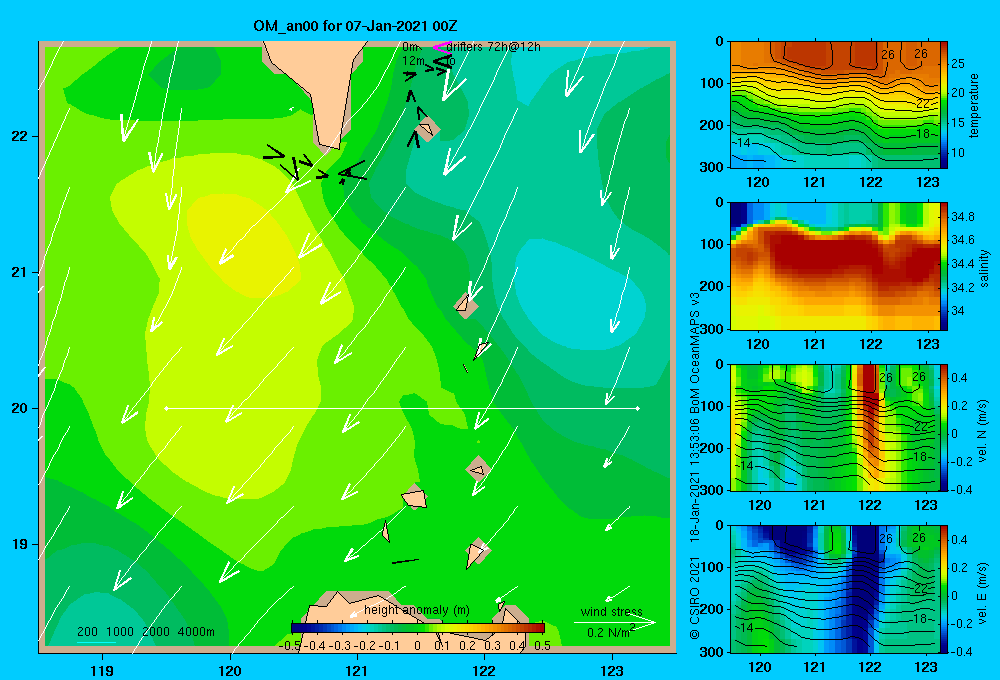Open the temperature cross-section panel

pyautogui.click(x=835, y=105)
